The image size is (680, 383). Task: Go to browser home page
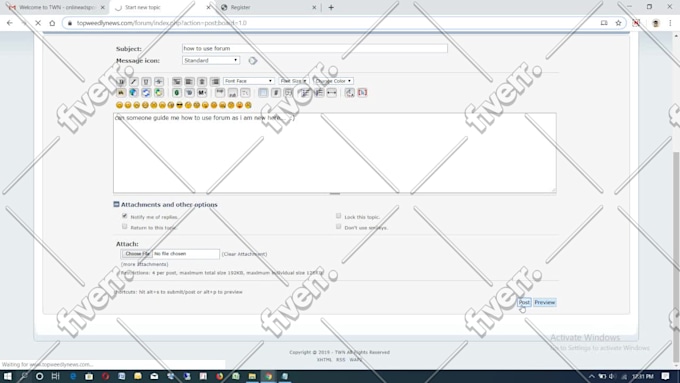(x=52, y=23)
